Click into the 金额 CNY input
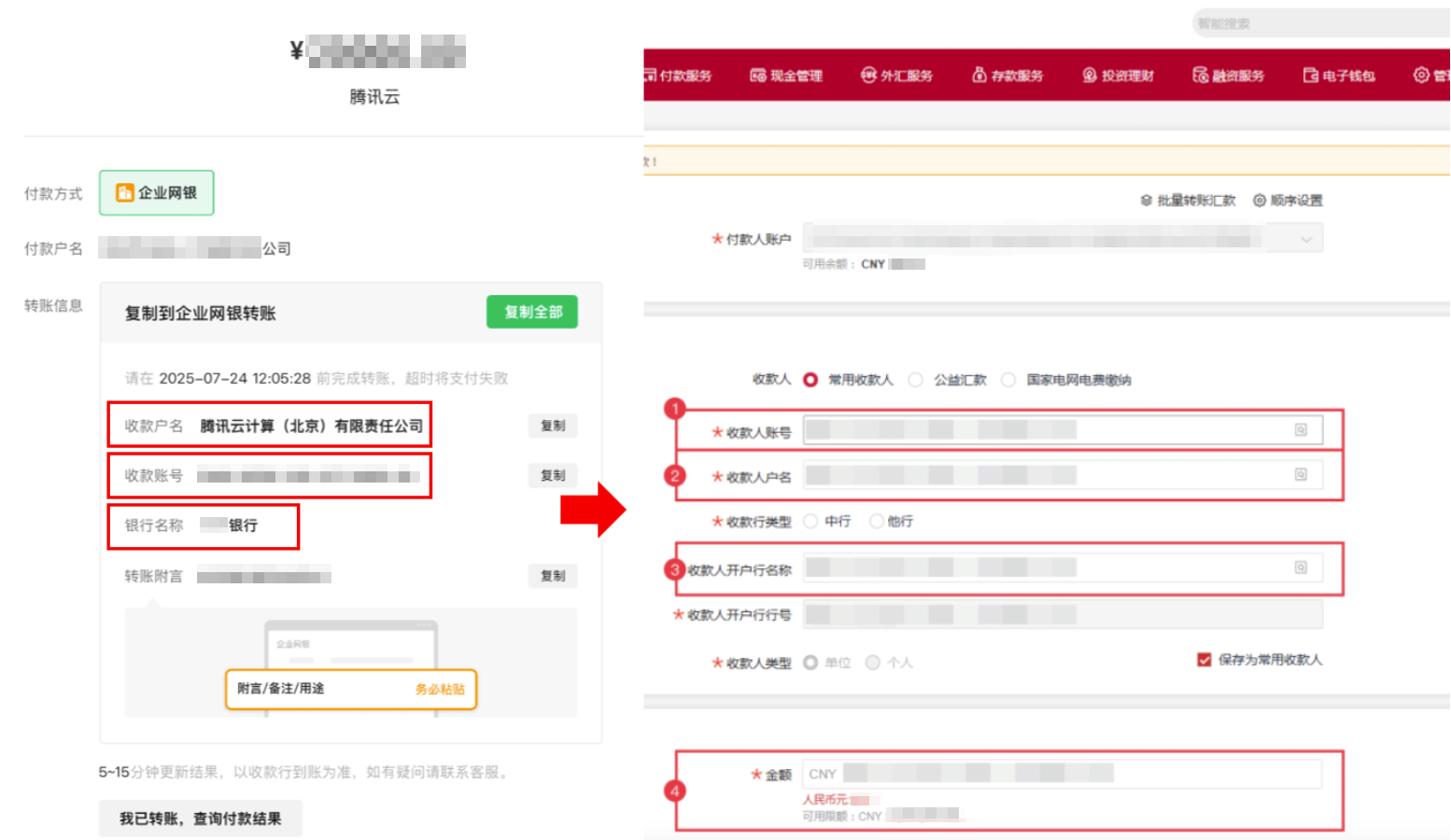 [1063, 774]
